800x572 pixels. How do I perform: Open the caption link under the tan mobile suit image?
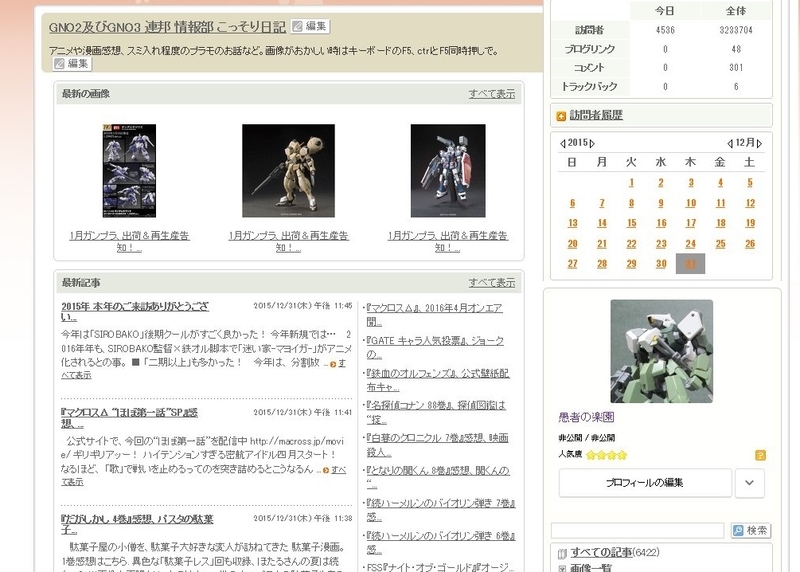[288, 241]
